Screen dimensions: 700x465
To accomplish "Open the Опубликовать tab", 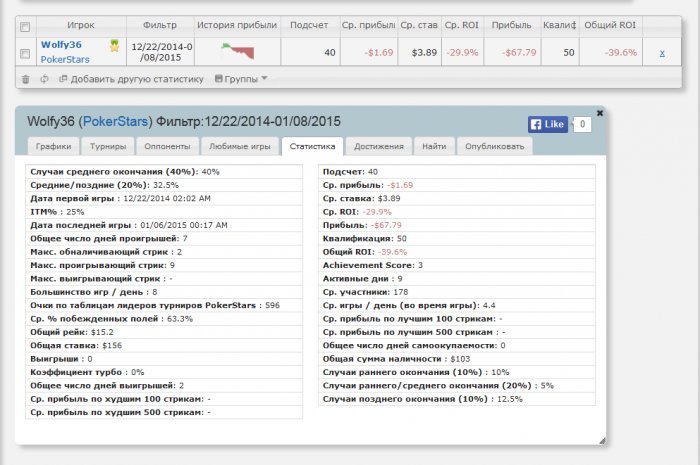I will coord(495,146).
